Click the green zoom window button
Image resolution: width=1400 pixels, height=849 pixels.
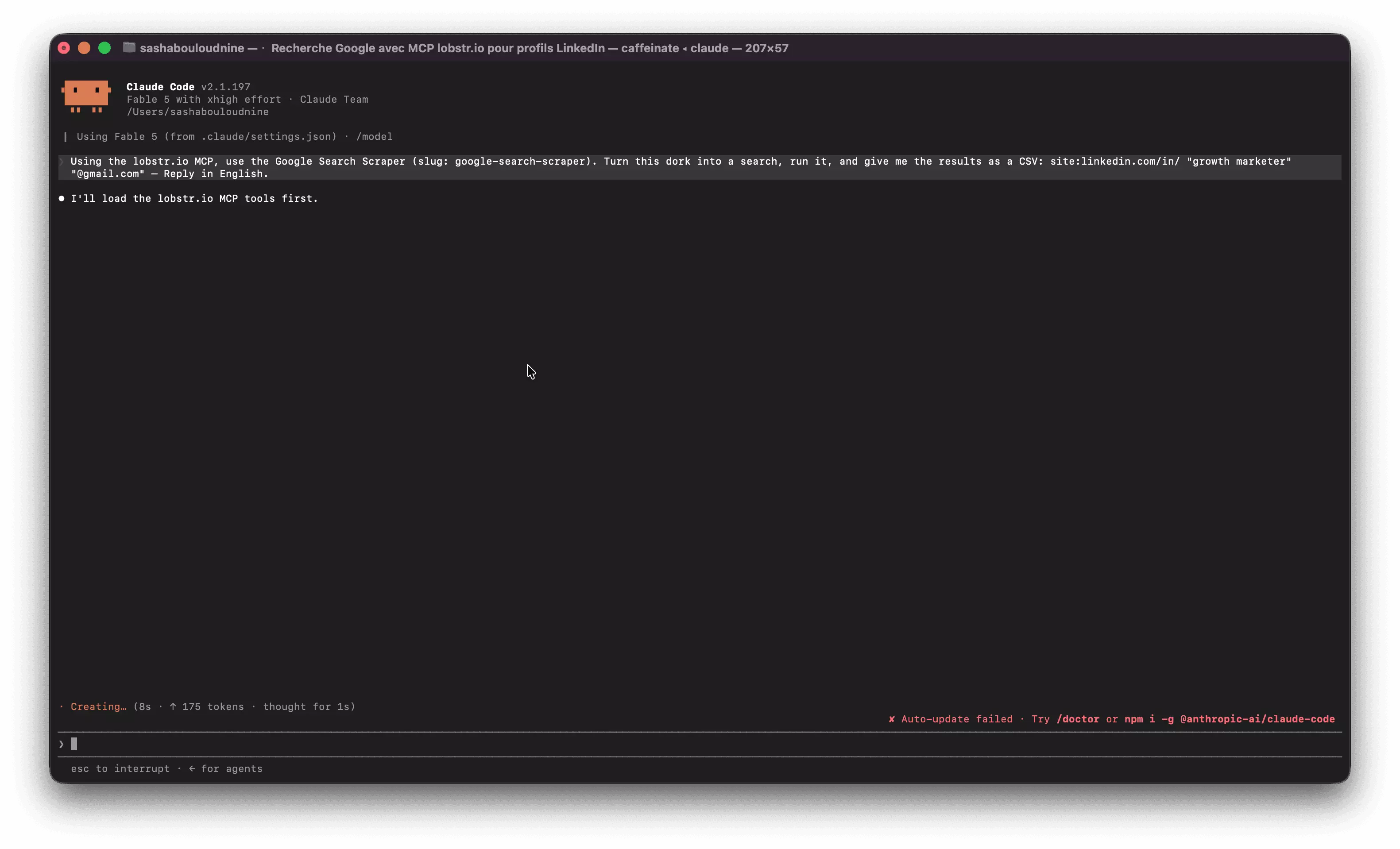[104, 48]
